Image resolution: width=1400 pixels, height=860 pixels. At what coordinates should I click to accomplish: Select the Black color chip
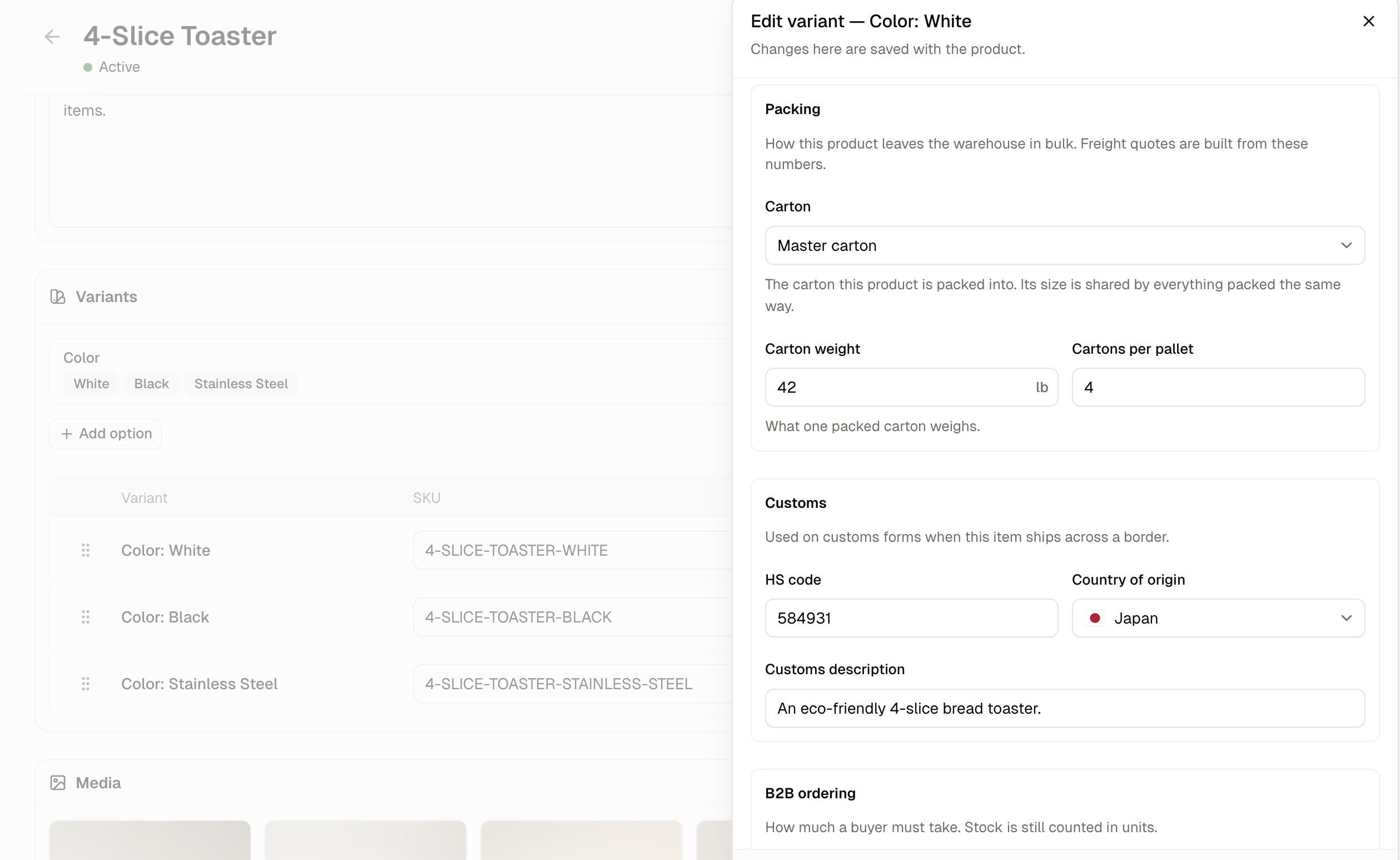(151, 383)
